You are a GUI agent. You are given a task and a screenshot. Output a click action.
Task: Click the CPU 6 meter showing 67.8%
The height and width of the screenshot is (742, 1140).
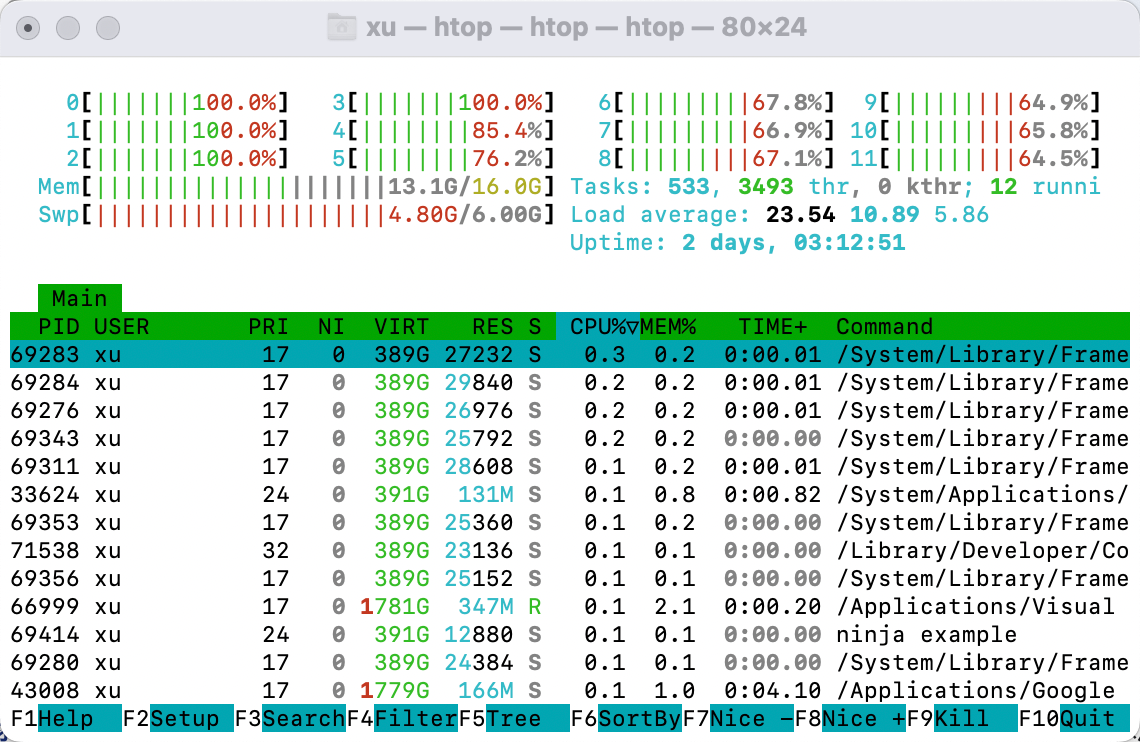point(716,102)
